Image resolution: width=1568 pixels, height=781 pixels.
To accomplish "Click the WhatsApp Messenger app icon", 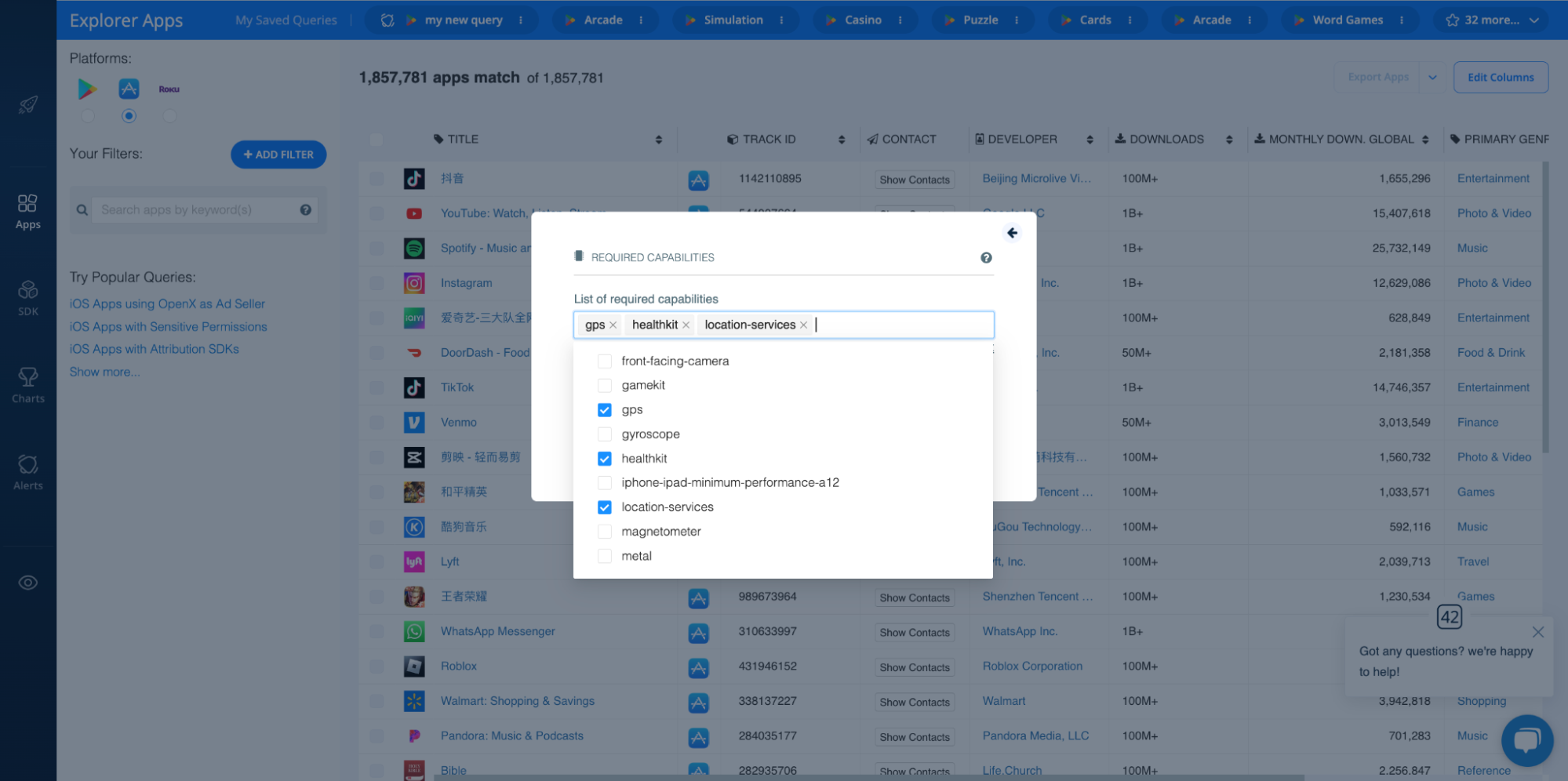I will pyautogui.click(x=414, y=631).
